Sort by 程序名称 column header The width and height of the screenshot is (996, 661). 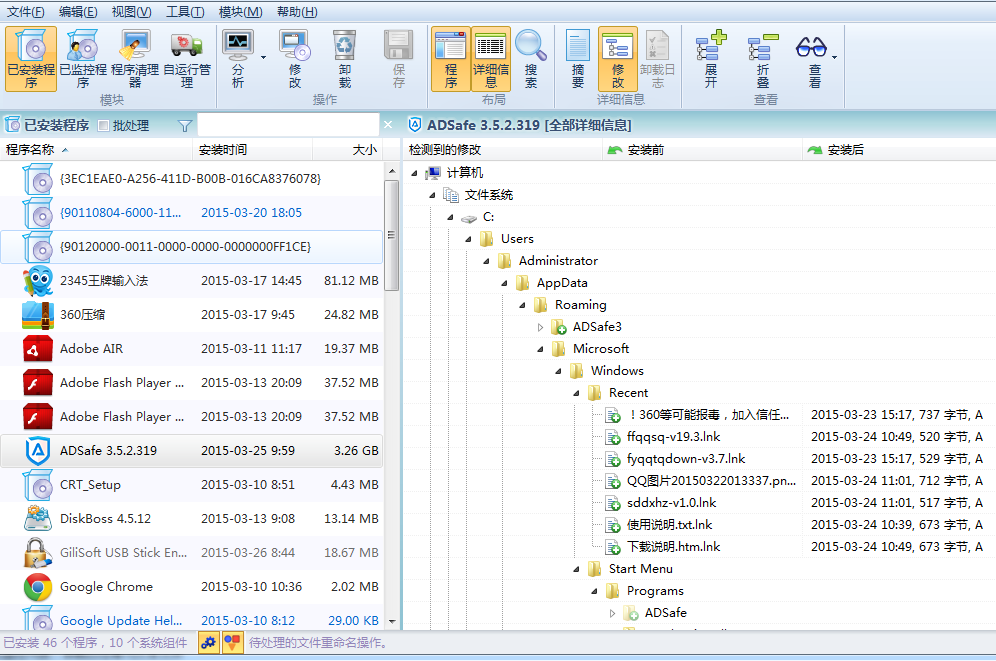[x=97, y=150]
